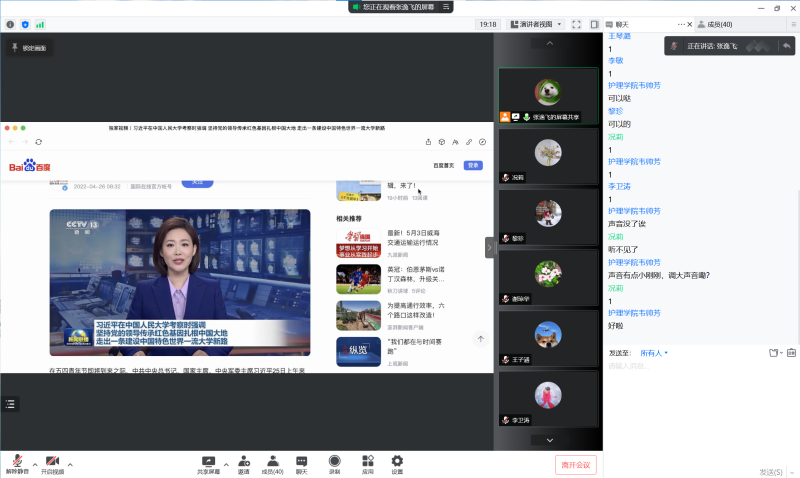Click the chat icon in toolbar
Screen dimensions: 800x478
click(x=301, y=461)
